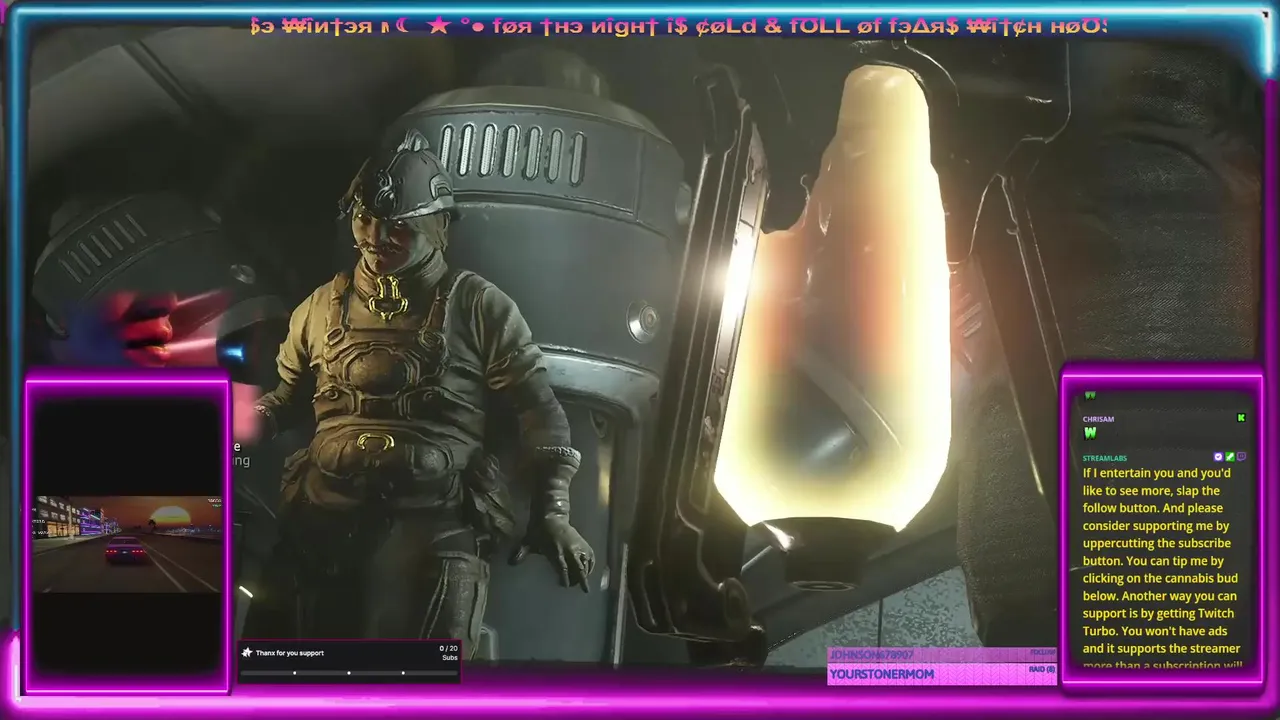Click the CHRISAM username in chat
This screenshot has height=720, width=1280.
click(x=1098, y=419)
